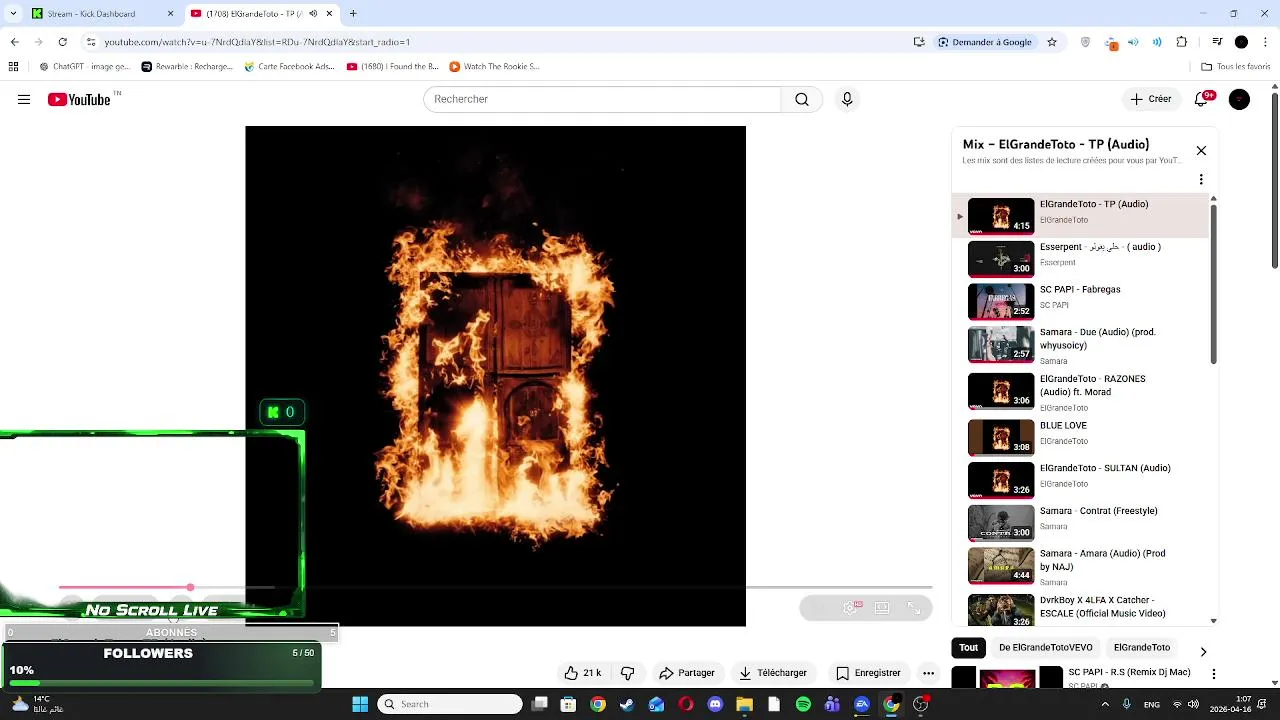Viewport: 1280px width, 720px height.
Task: Open Tous les favoris bookmarks folder
Action: [x=1235, y=67]
